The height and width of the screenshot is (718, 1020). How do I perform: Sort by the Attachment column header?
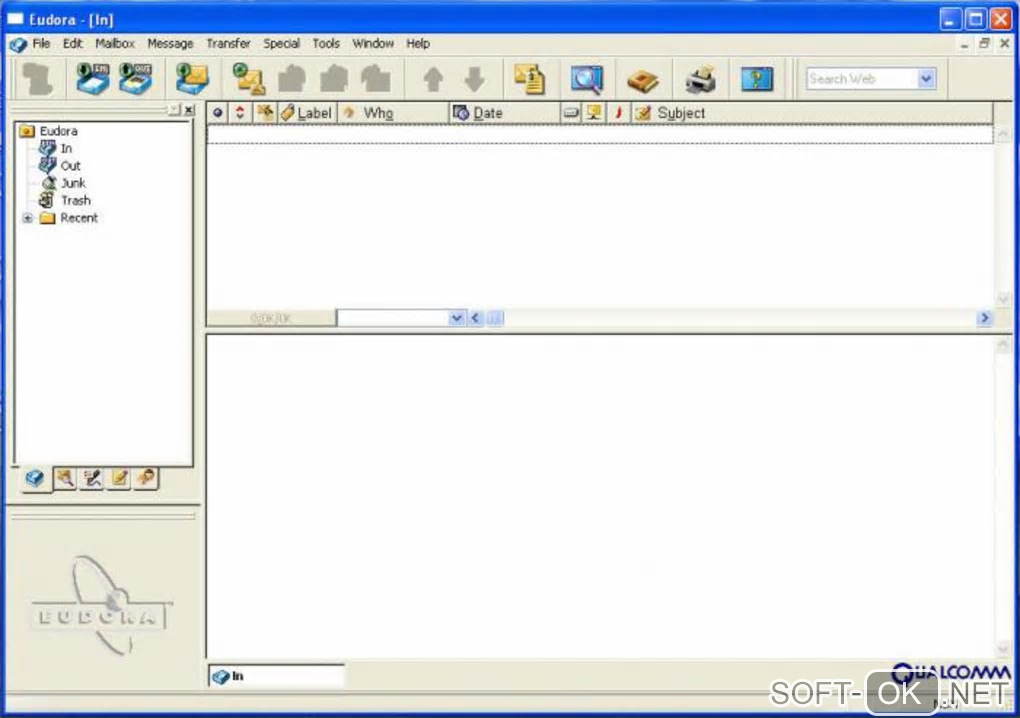(265, 113)
